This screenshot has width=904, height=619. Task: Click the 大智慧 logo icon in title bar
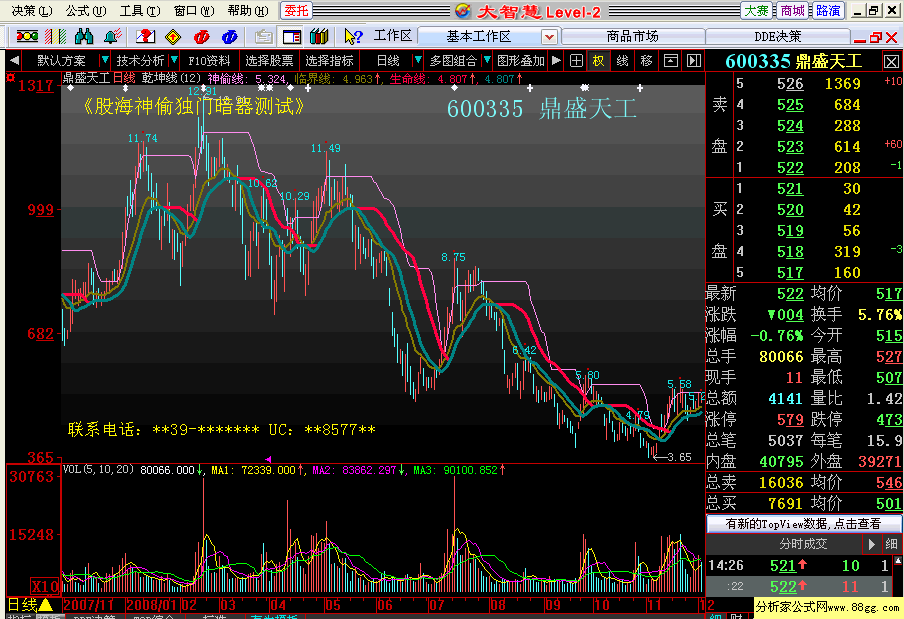pyautogui.click(x=462, y=11)
